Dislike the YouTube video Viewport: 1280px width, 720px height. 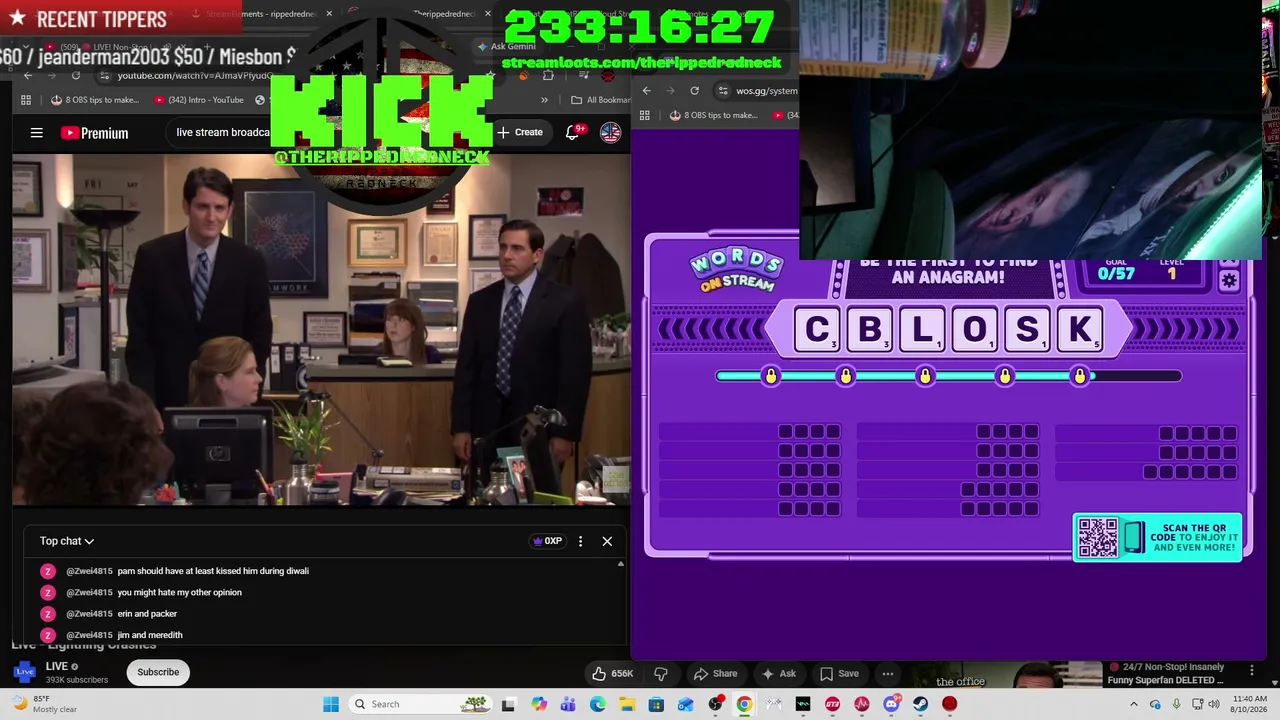click(x=660, y=673)
